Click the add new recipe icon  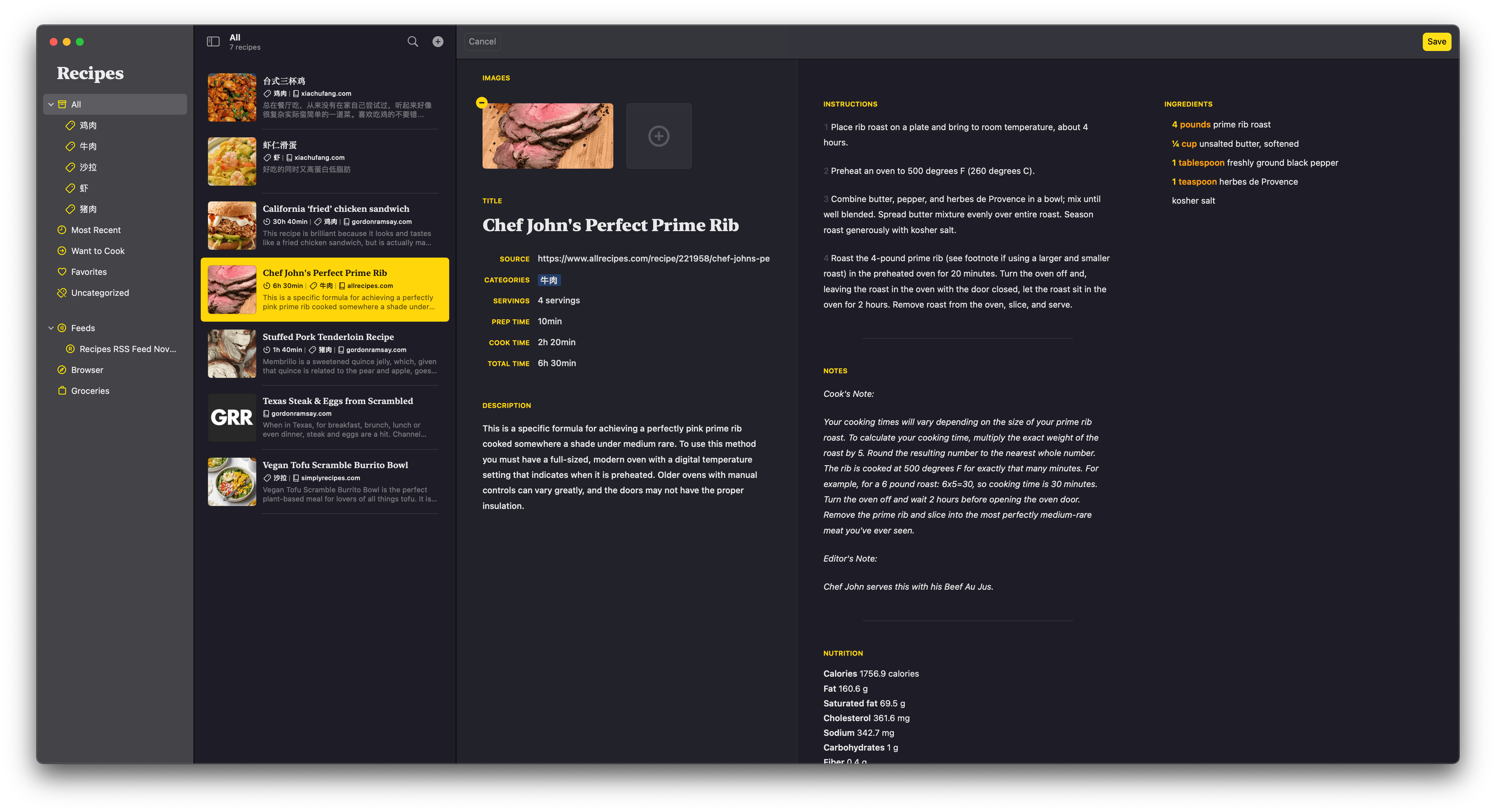tap(438, 41)
